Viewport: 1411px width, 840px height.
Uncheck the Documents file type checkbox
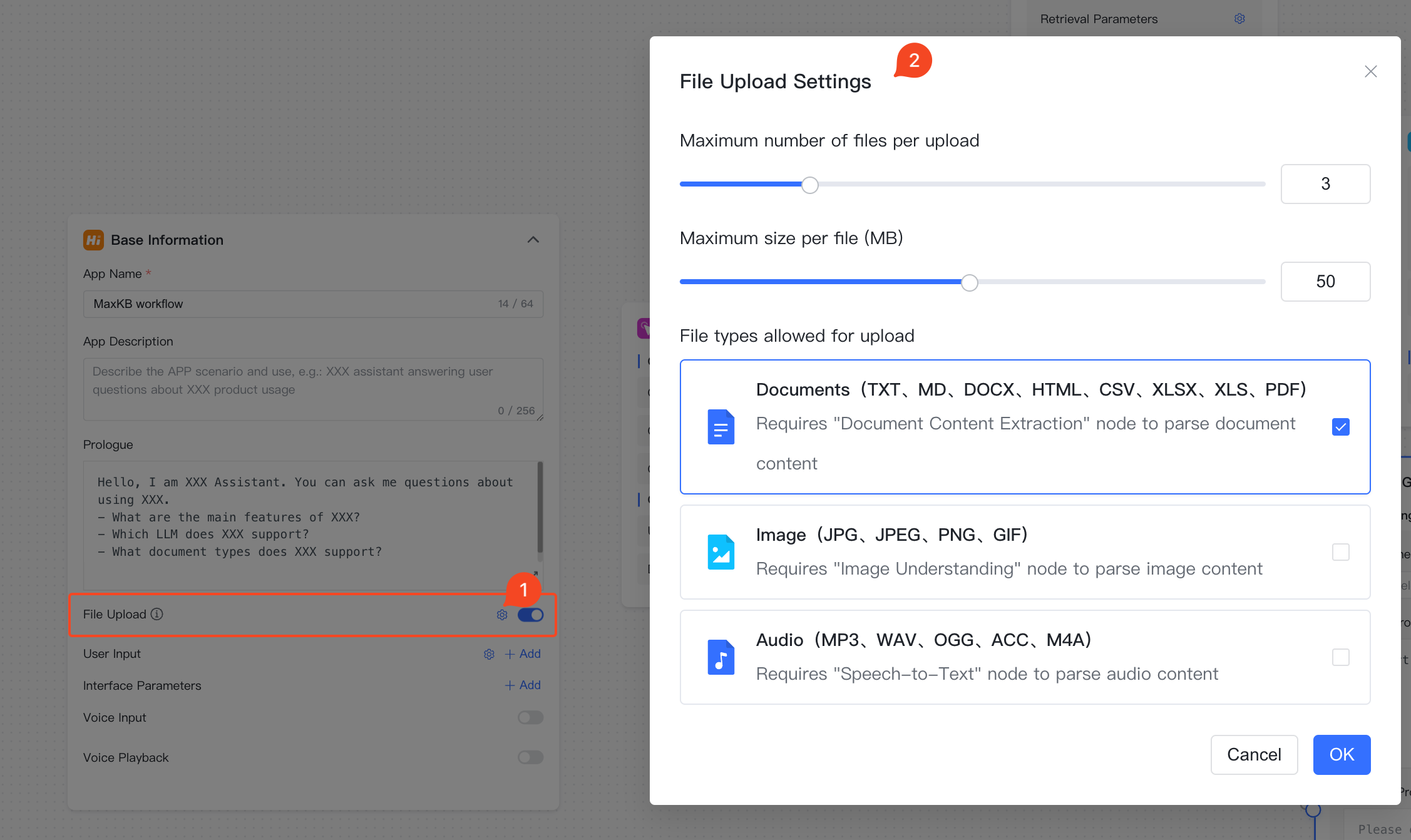[1340, 427]
